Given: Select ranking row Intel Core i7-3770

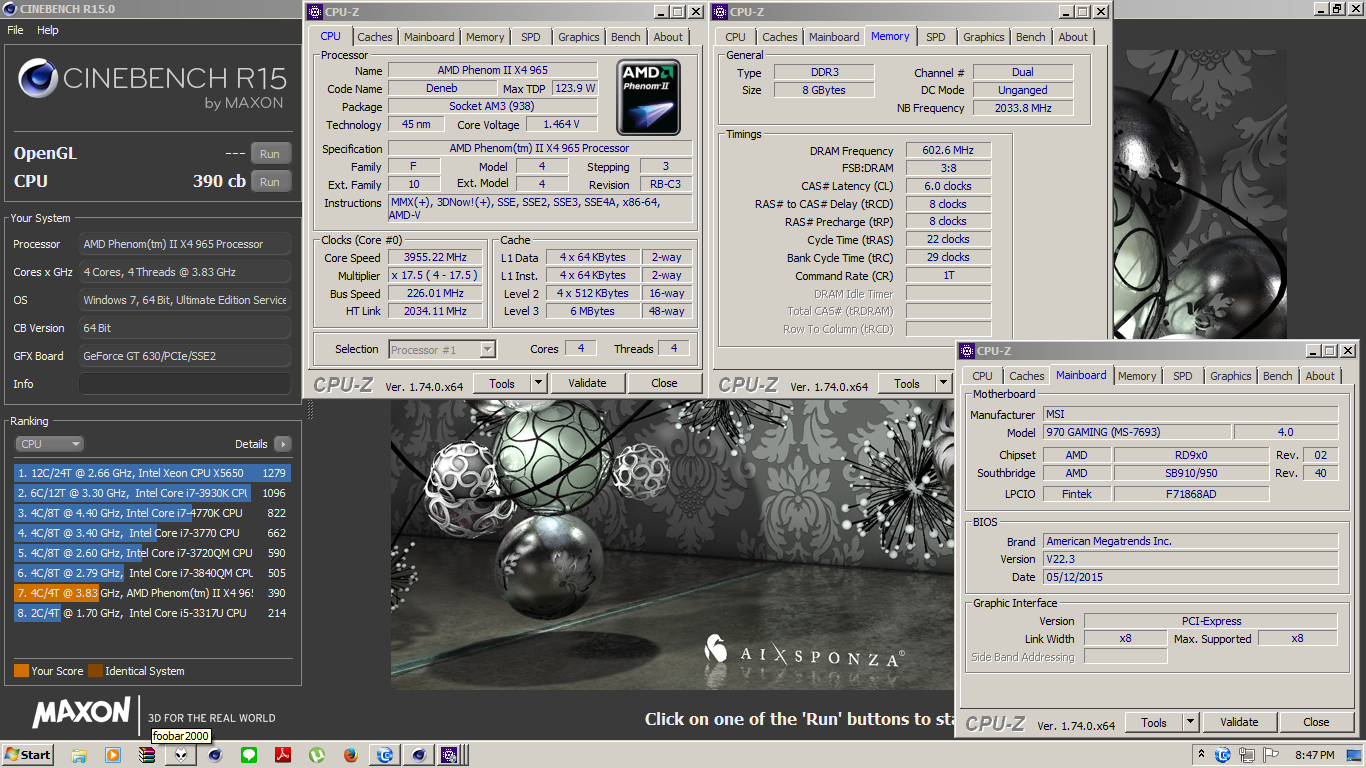Looking at the screenshot, I should (152, 533).
